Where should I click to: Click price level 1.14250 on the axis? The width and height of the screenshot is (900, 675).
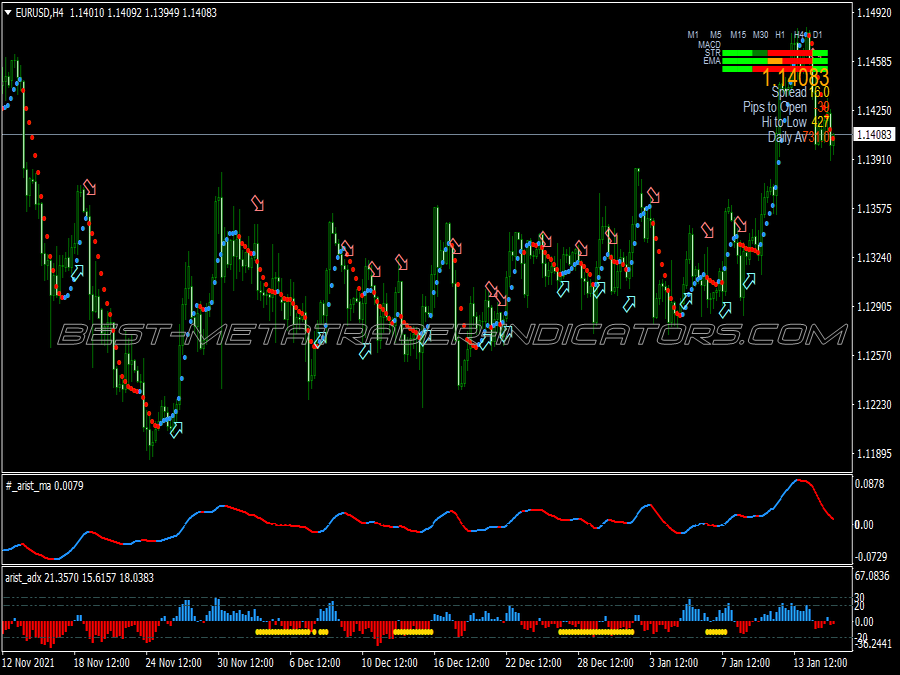pos(874,110)
